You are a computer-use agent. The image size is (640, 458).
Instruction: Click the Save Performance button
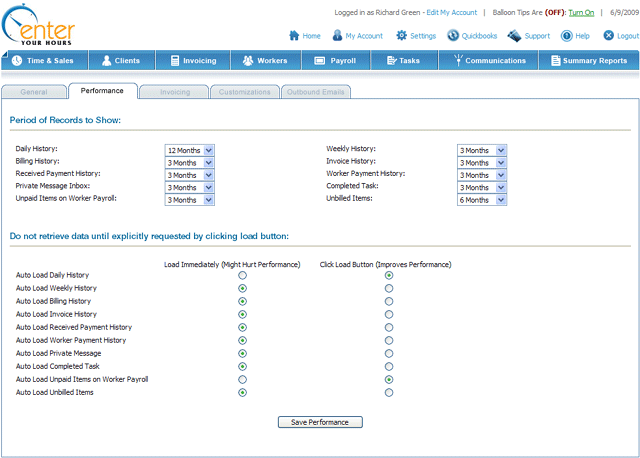point(320,422)
